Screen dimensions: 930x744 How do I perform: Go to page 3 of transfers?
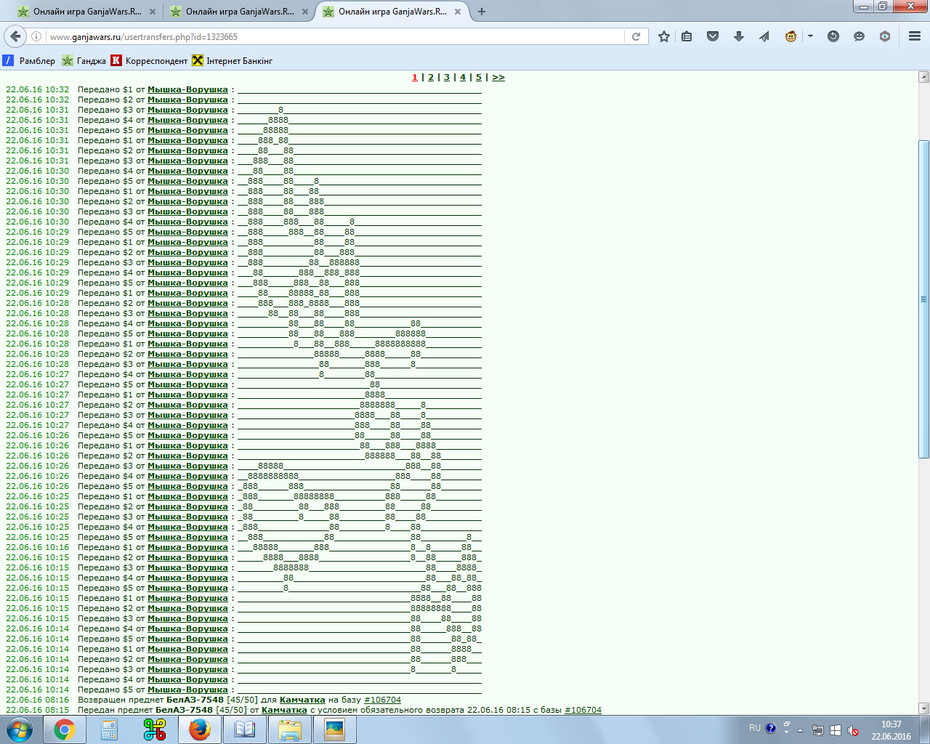pos(447,77)
